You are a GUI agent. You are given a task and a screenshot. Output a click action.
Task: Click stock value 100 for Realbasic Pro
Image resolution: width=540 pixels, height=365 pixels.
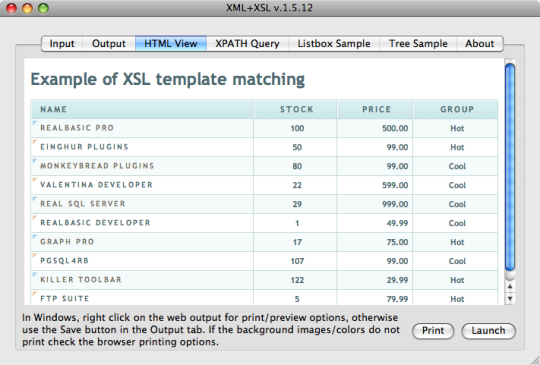[x=297, y=128]
